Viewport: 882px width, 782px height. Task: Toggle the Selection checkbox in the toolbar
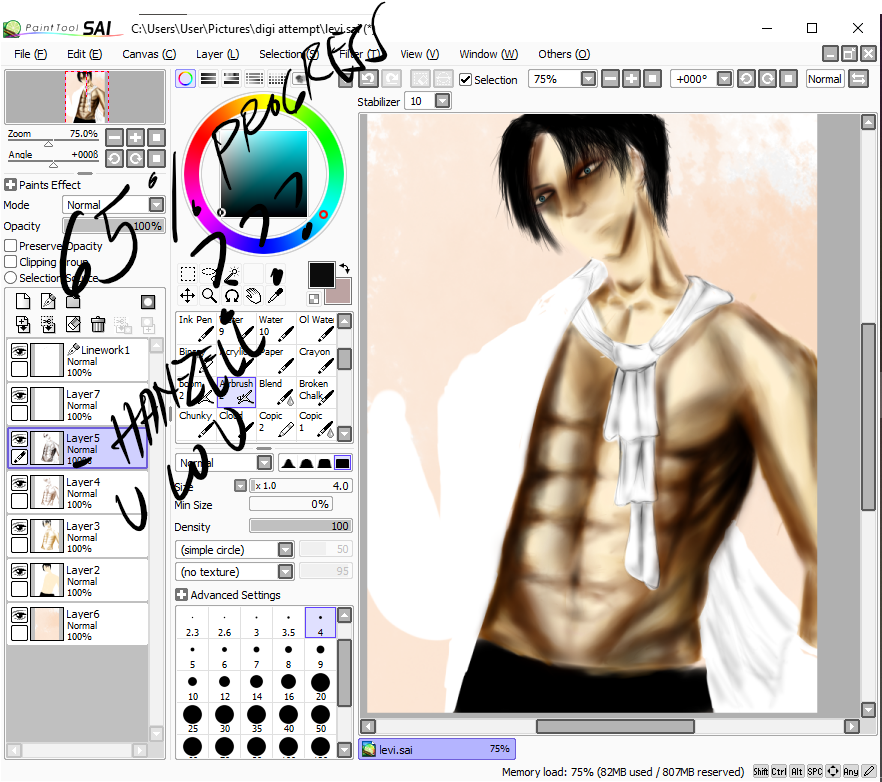[465, 79]
